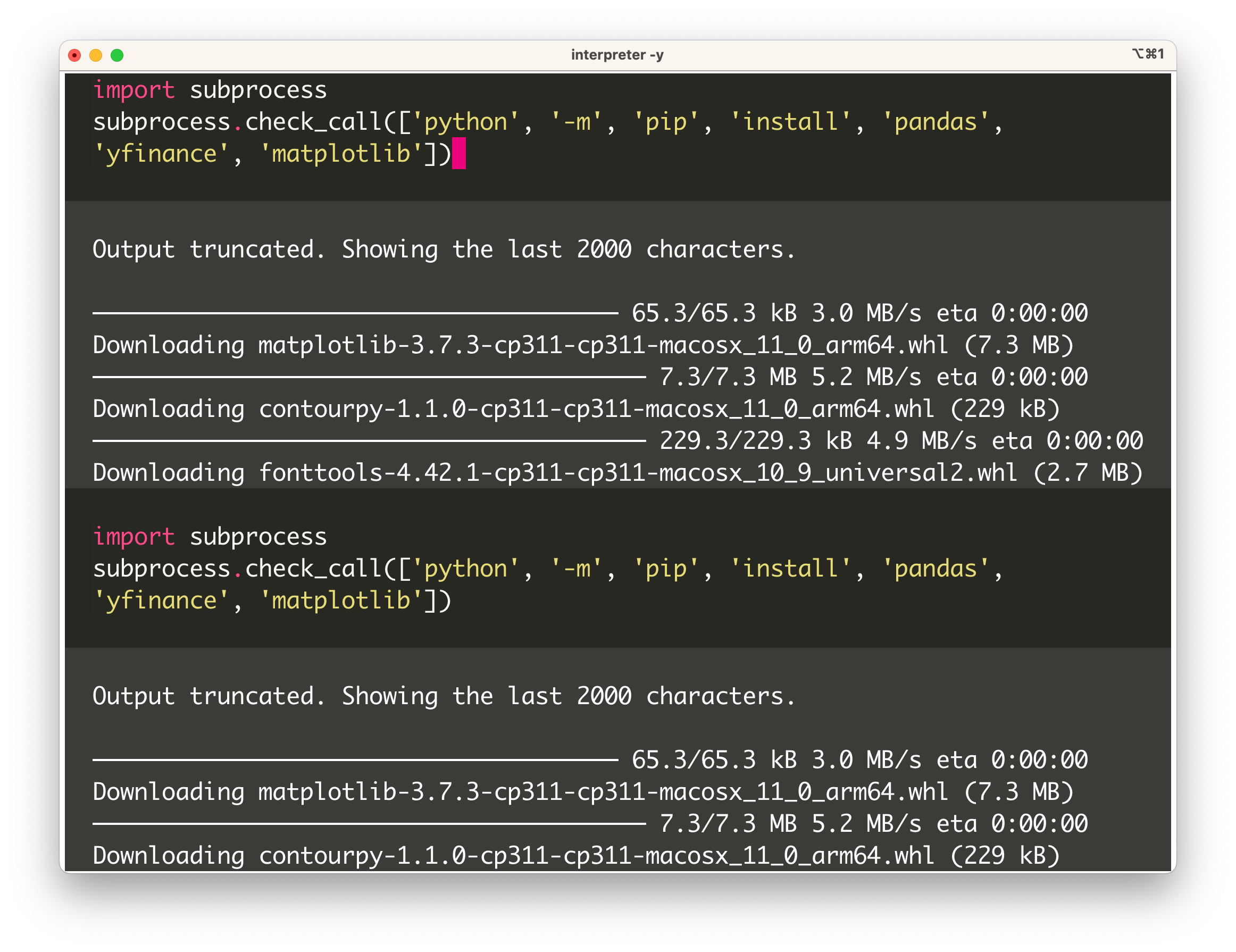This screenshot has height=952, width=1236.
Task: Click 'check_call' in the first code block
Action: (x=314, y=122)
